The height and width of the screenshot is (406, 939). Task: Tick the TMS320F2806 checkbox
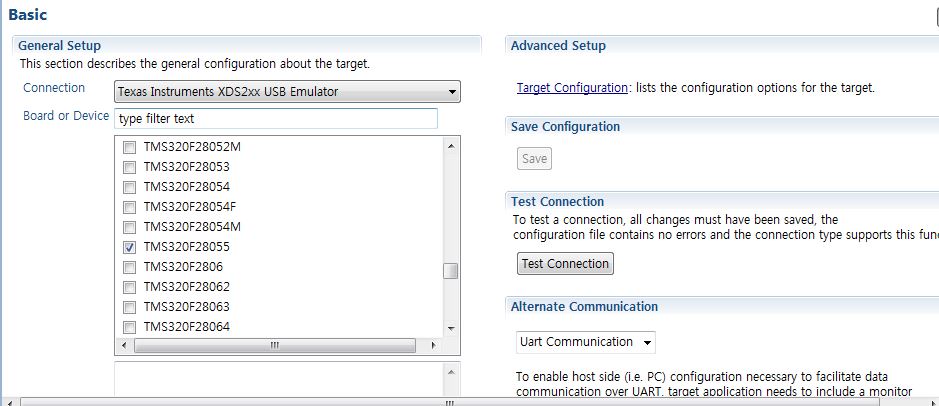(129, 267)
